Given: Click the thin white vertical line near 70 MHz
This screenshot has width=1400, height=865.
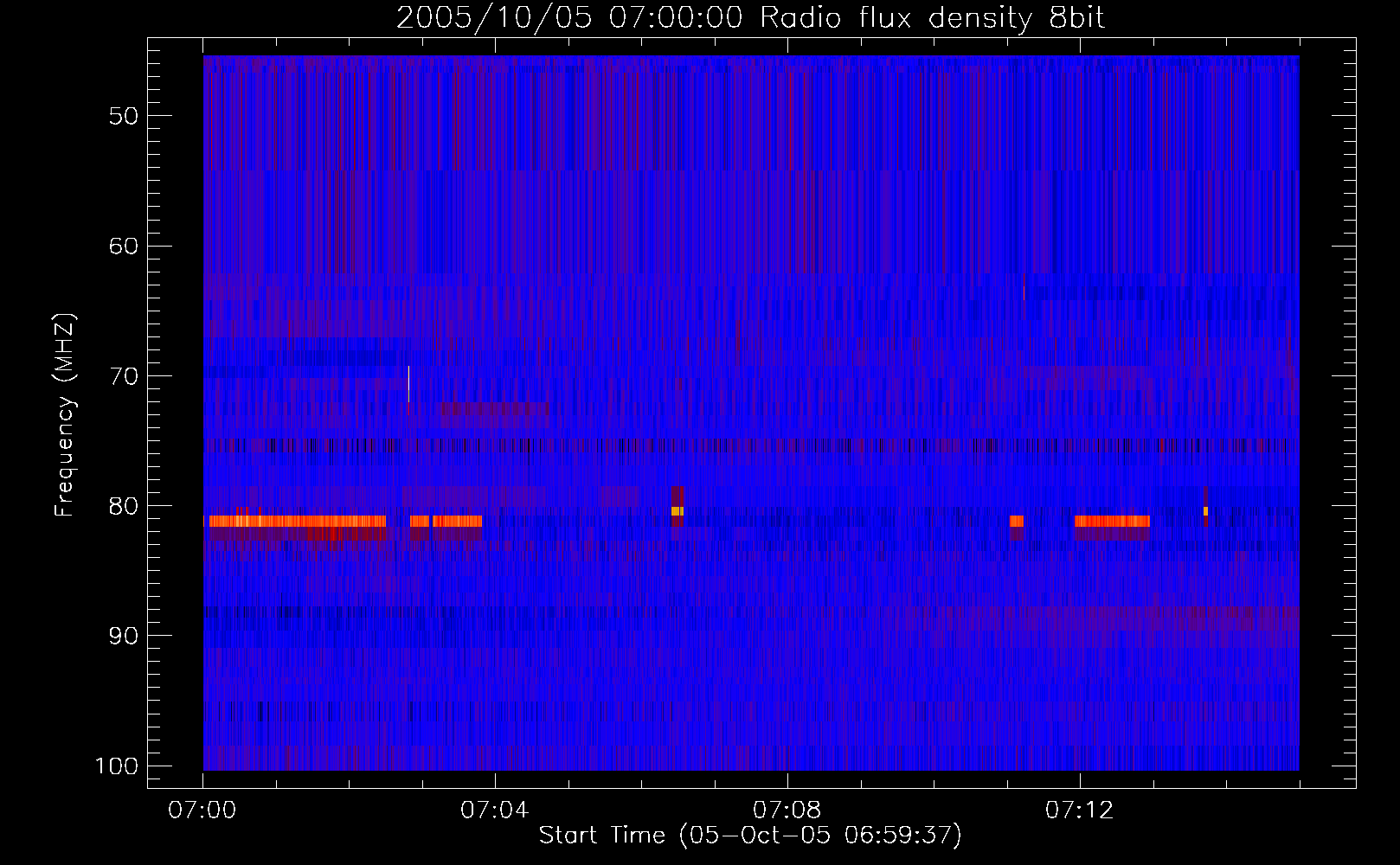Looking at the screenshot, I should coord(408,385).
